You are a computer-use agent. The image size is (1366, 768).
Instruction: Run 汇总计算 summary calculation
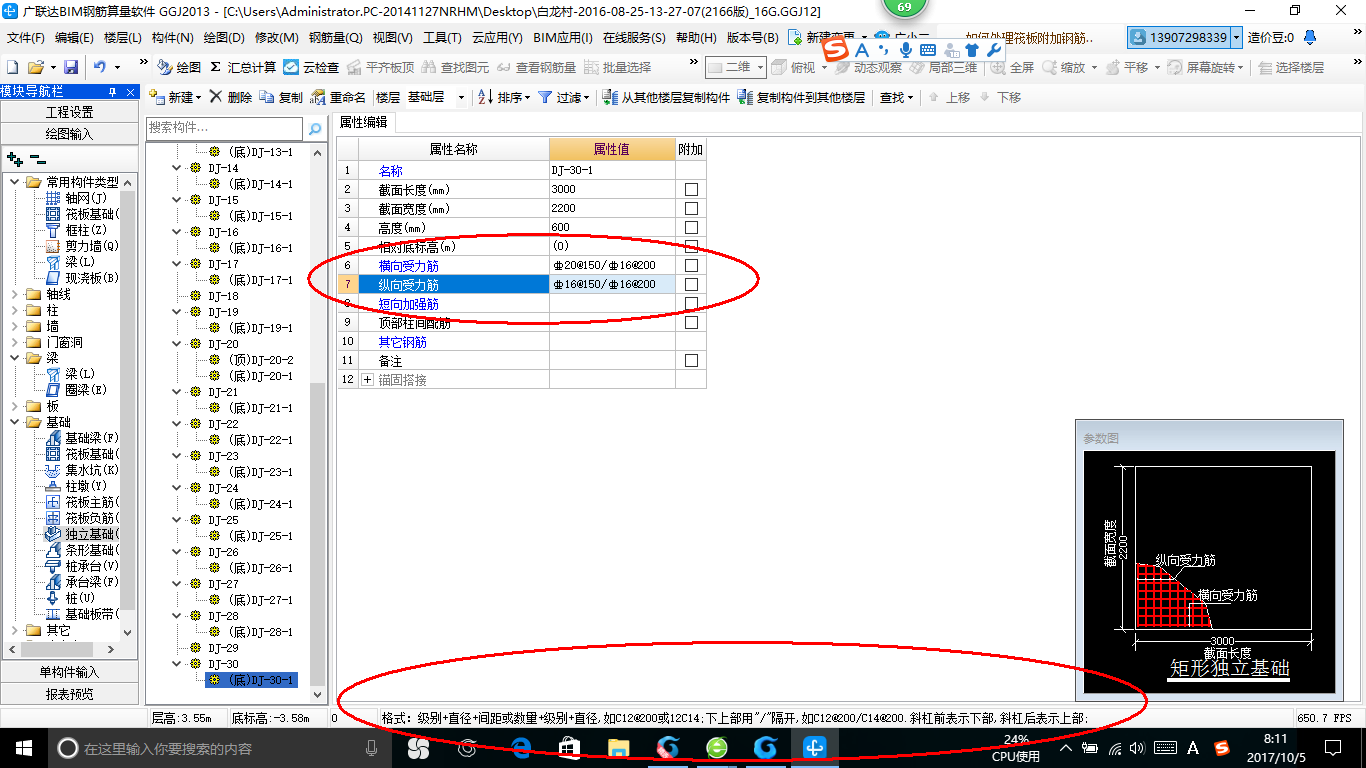tap(243, 67)
